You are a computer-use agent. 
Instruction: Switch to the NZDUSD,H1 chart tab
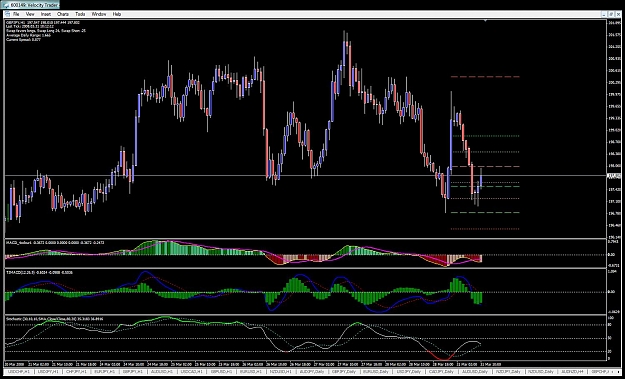tap(281, 371)
